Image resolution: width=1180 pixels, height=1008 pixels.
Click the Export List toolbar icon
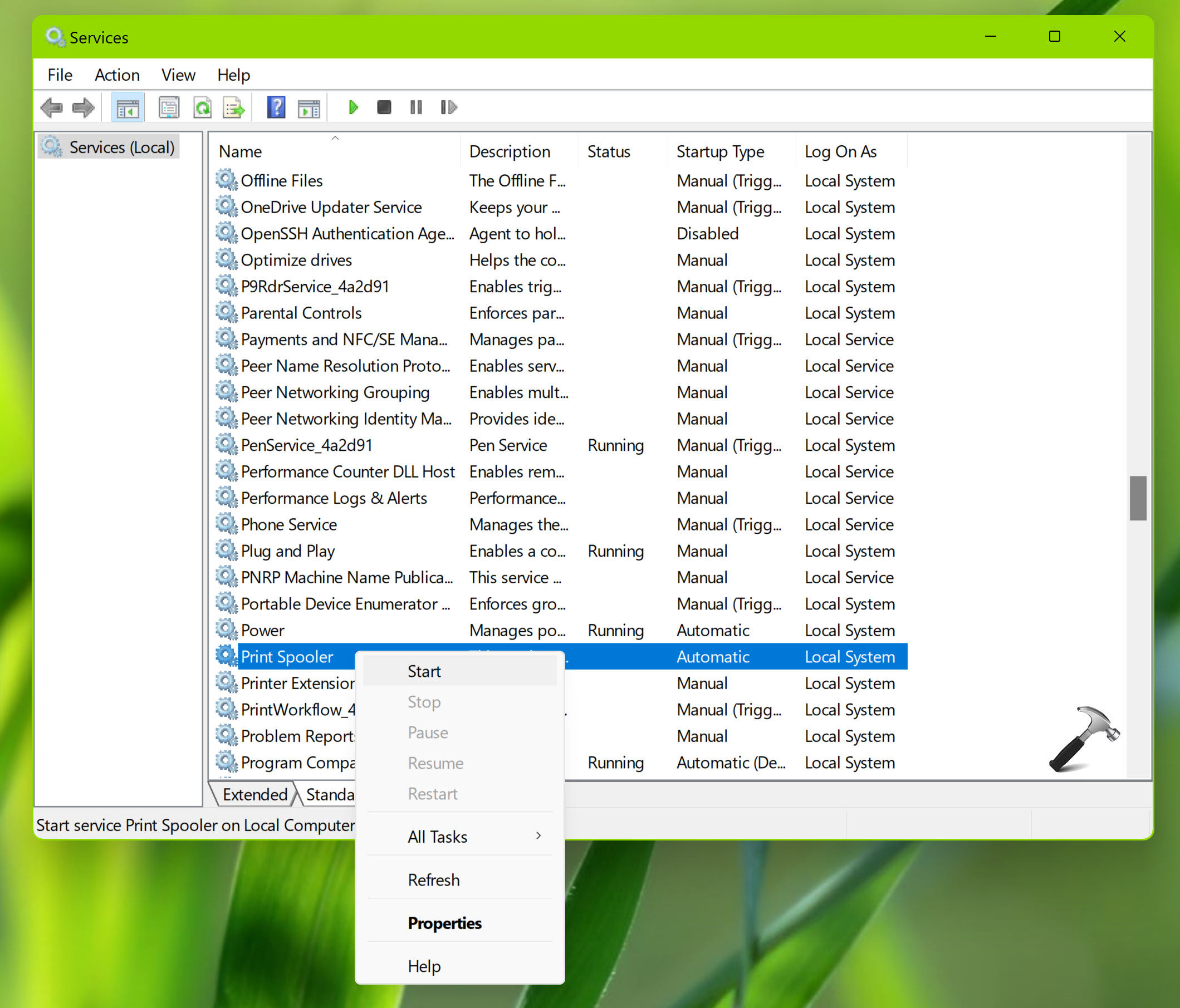(233, 107)
